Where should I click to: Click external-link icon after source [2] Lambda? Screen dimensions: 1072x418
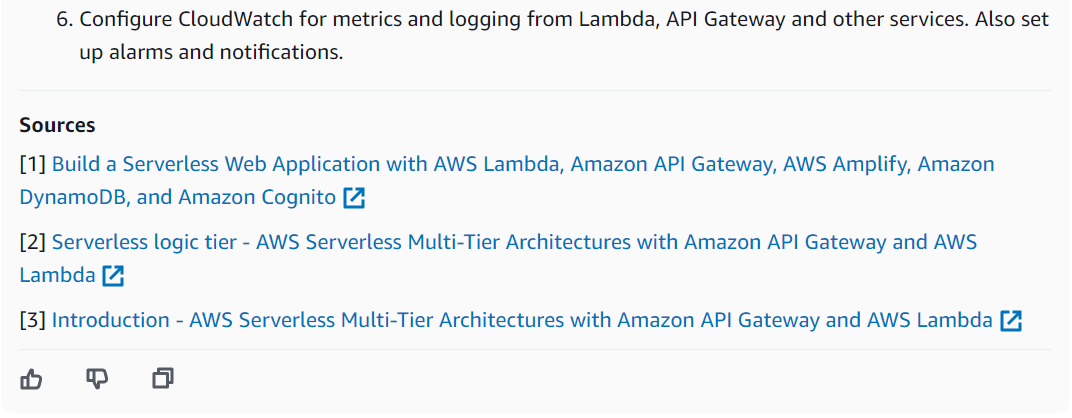114,276
